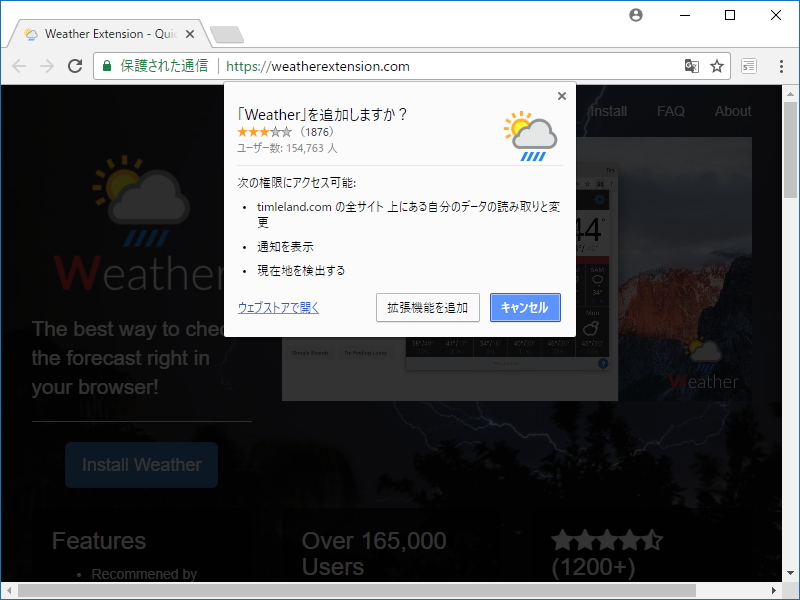Click the profile avatar in the title bar
The height and width of the screenshot is (600, 800).
click(636, 15)
